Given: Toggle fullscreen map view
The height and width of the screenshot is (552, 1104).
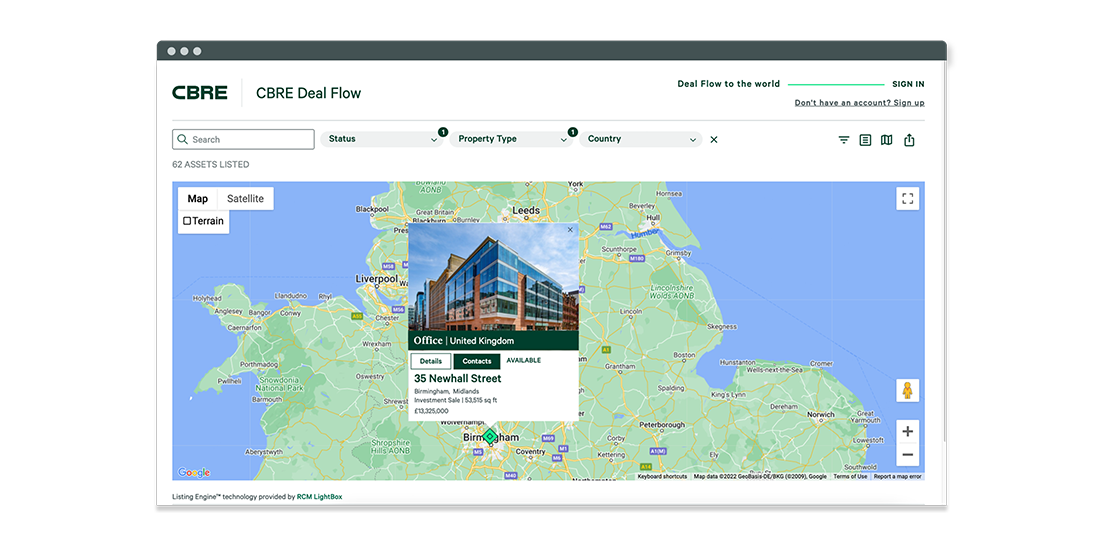Looking at the screenshot, I should 907,199.
